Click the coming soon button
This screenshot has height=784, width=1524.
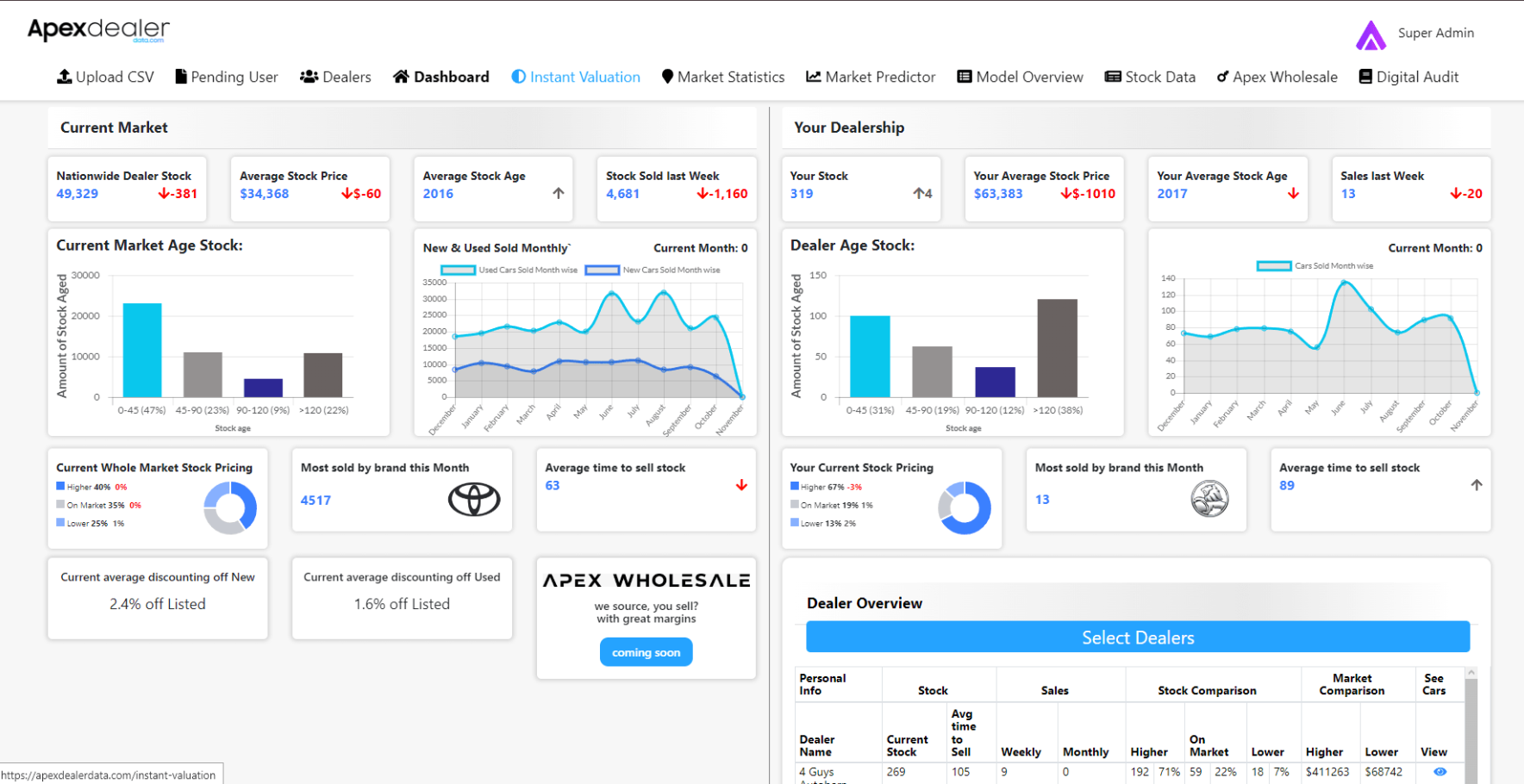pos(646,653)
